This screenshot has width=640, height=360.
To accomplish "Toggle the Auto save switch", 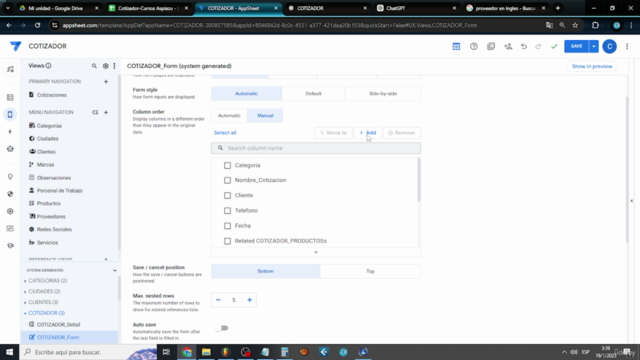I will [222, 328].
